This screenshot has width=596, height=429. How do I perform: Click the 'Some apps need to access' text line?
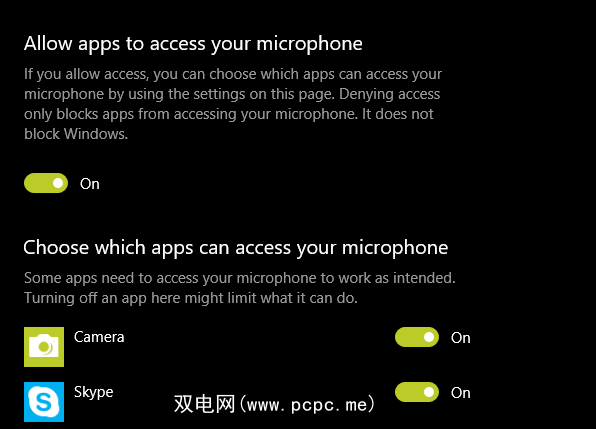pyautogui.click(x=240, y=278)
